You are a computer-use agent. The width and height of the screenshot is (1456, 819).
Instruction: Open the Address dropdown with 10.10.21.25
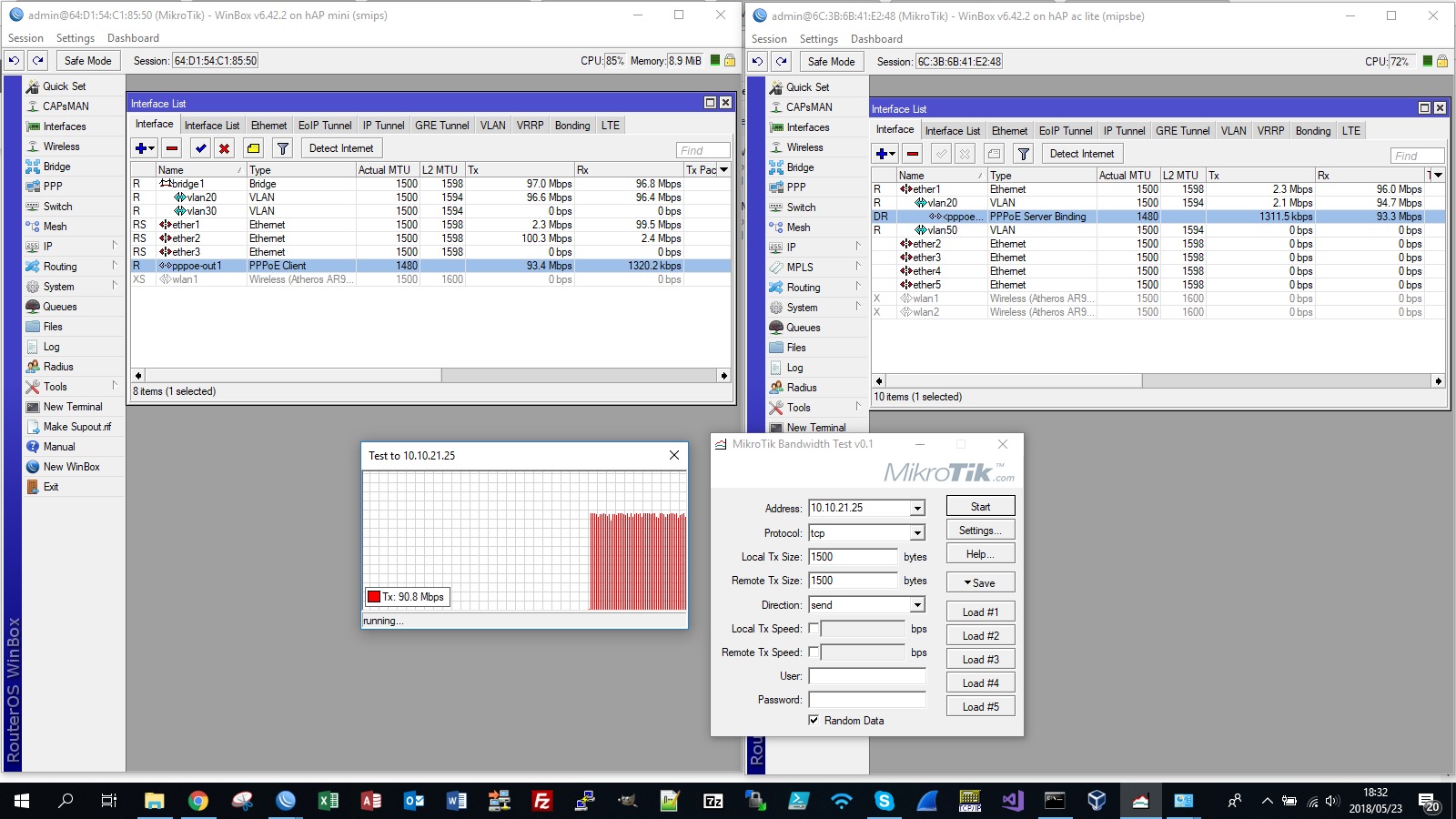point(917,509)
